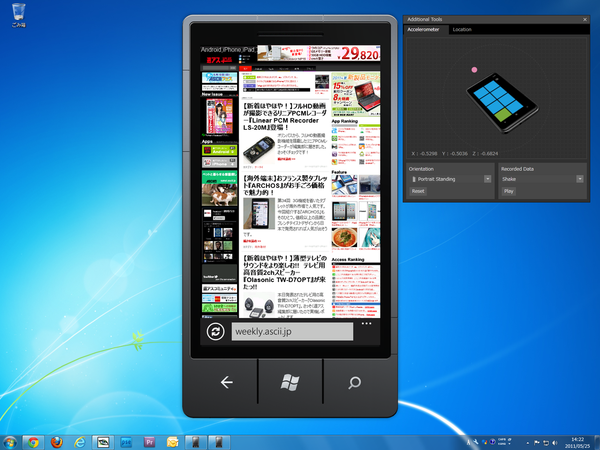
Task: Click the weekly.ascii.jp address bar
Action: pos(292,331)
